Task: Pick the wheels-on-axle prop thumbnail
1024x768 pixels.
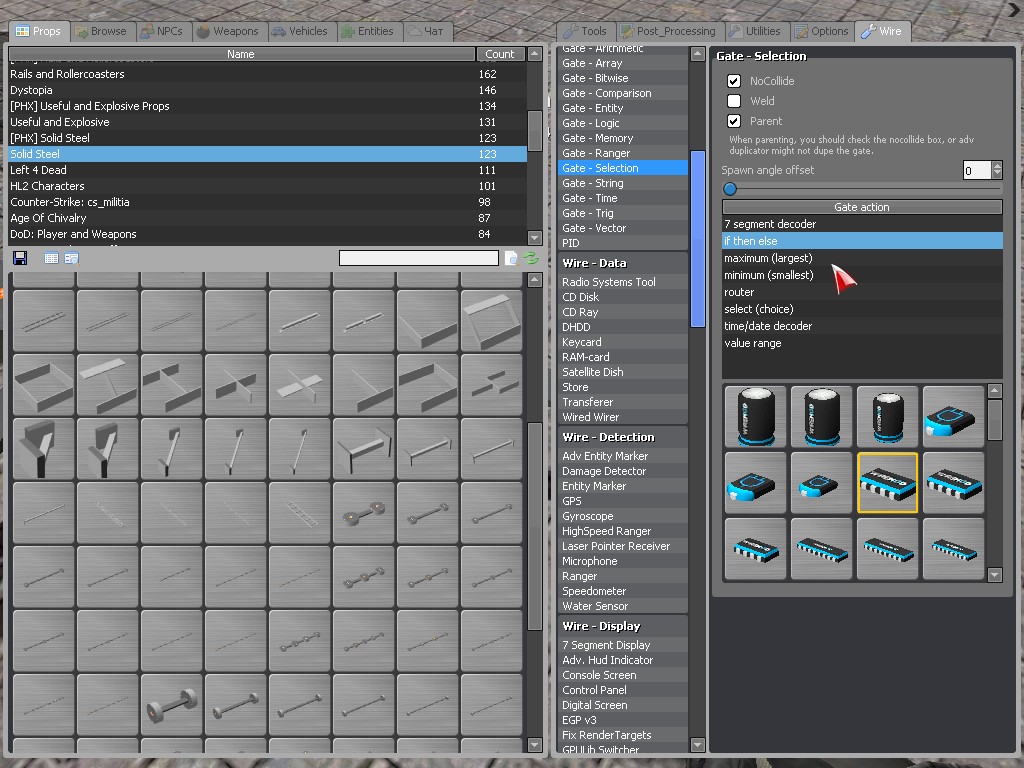Action: pos(172,706)
